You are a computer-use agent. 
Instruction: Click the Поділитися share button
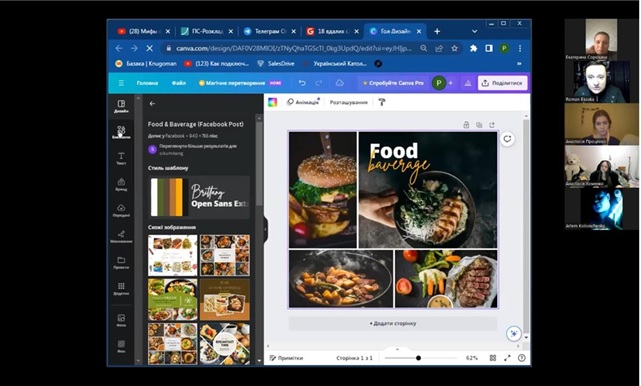tap(502, 83)
